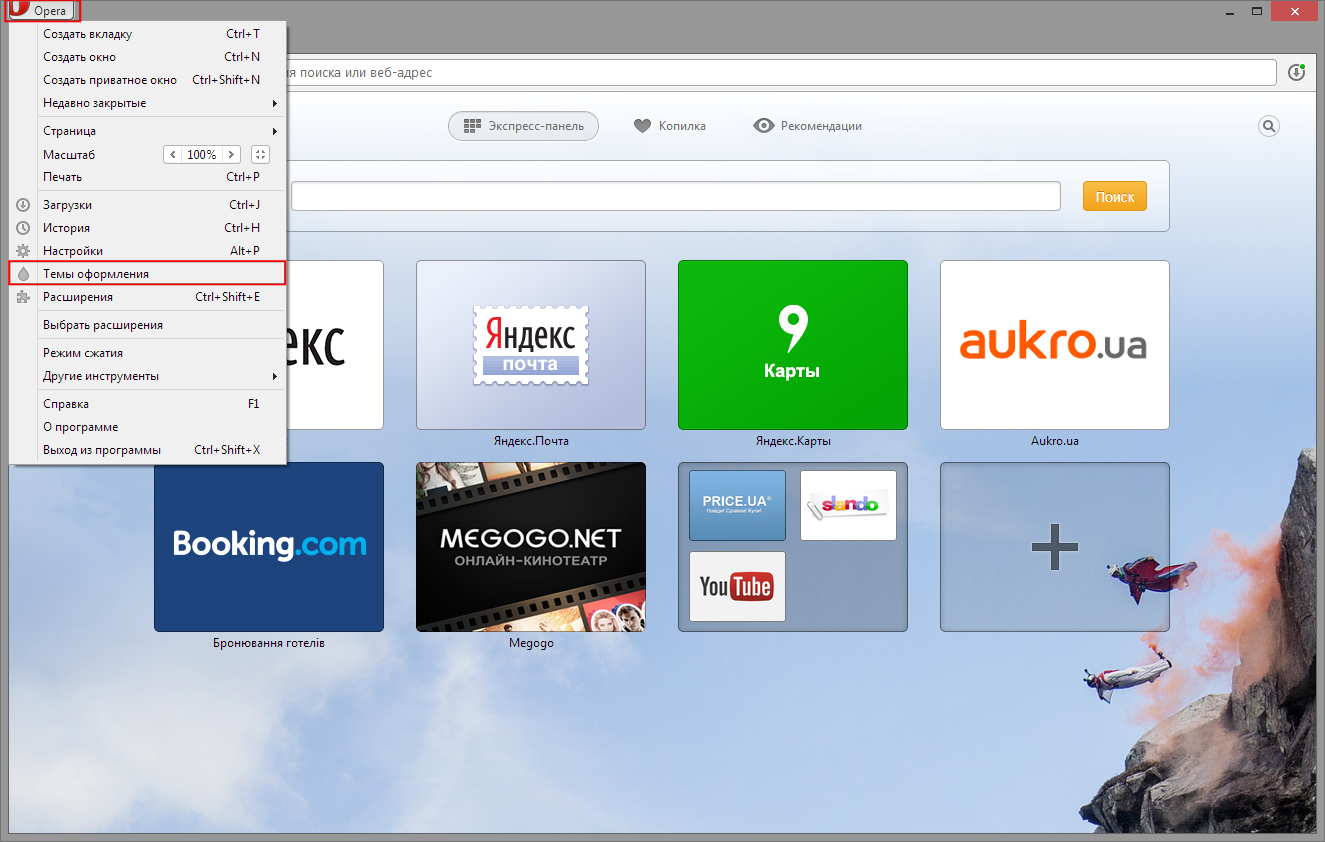Click the orange Поиск button
Image resolution: width=1325 pixels, height=842 pixels.
(1115, 196)
